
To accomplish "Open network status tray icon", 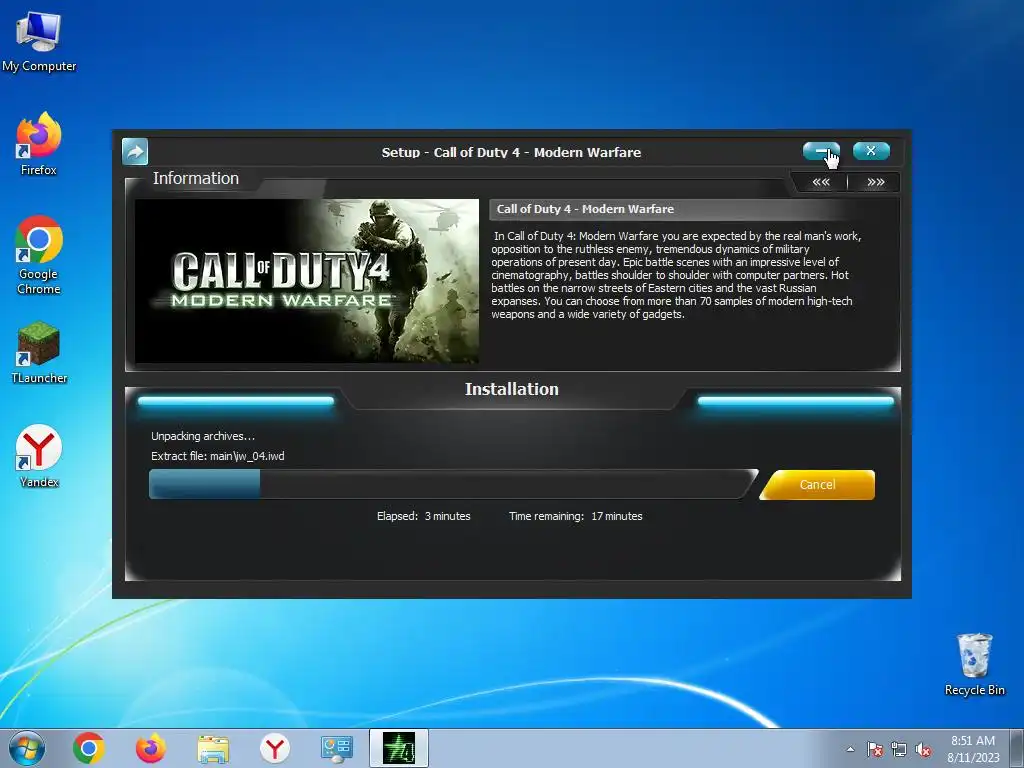I will (x=899, y=749).
